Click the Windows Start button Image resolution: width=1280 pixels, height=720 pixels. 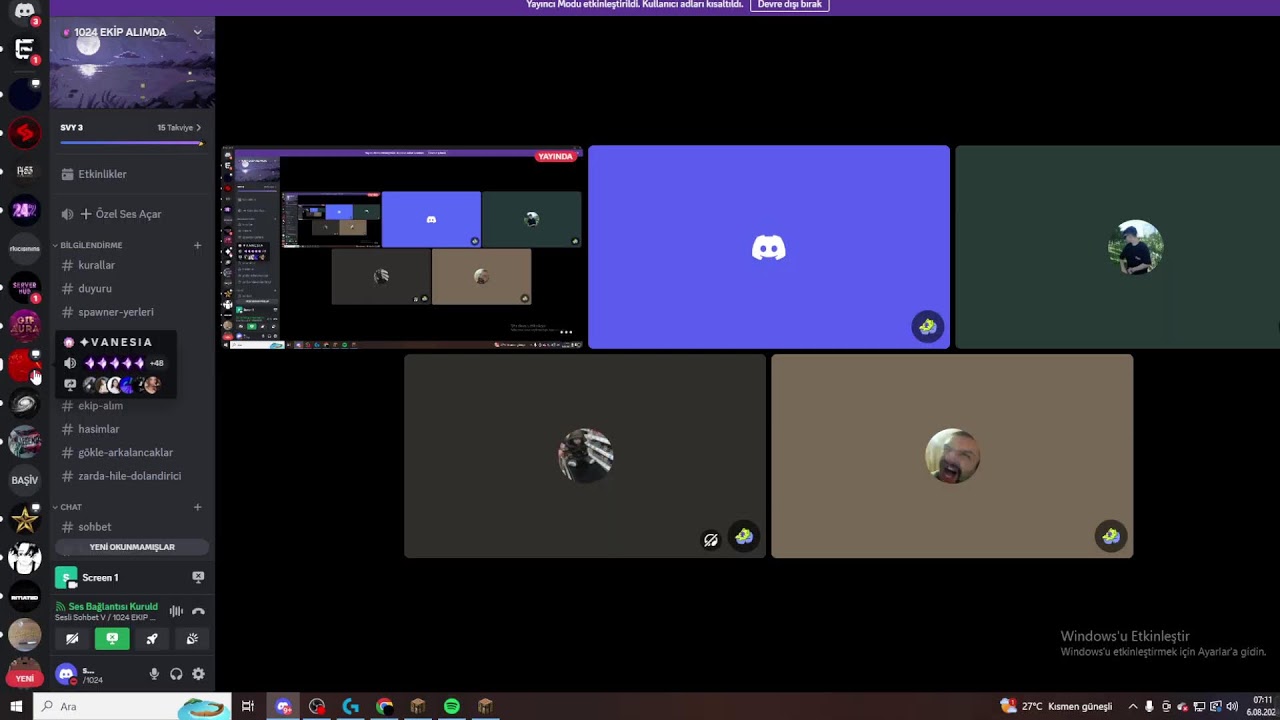[16, 707]
